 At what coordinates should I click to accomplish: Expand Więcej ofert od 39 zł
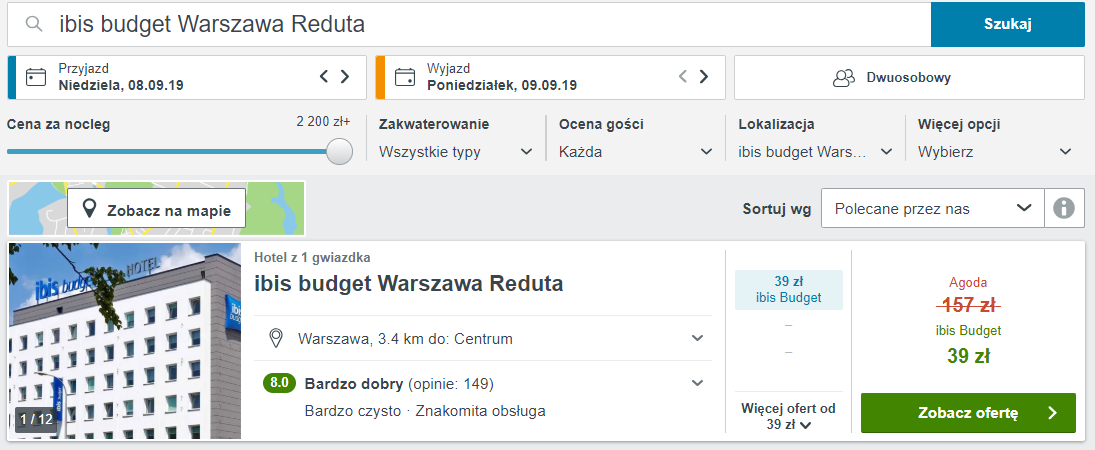pyautogui.click(x=788, y=416)
